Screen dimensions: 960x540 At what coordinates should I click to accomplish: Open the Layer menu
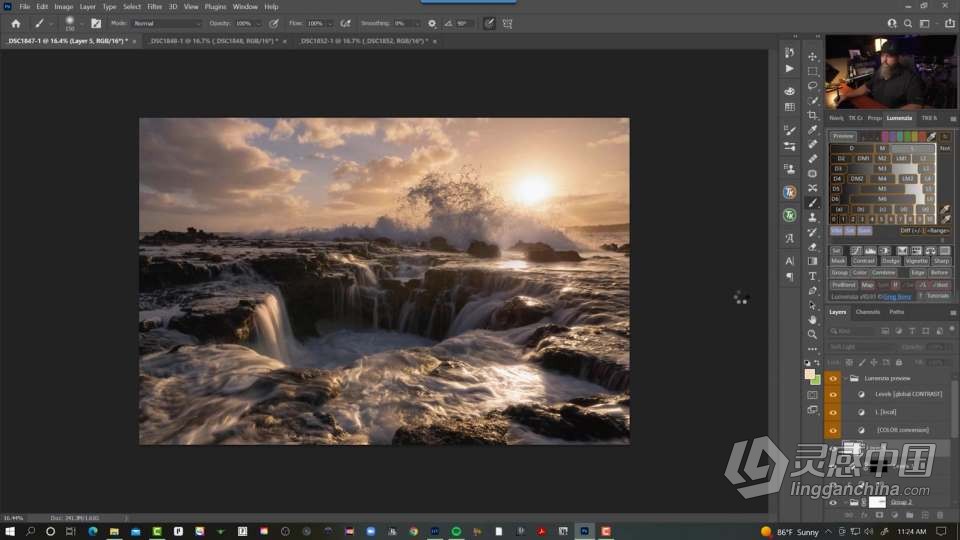(x=88, y=7)
